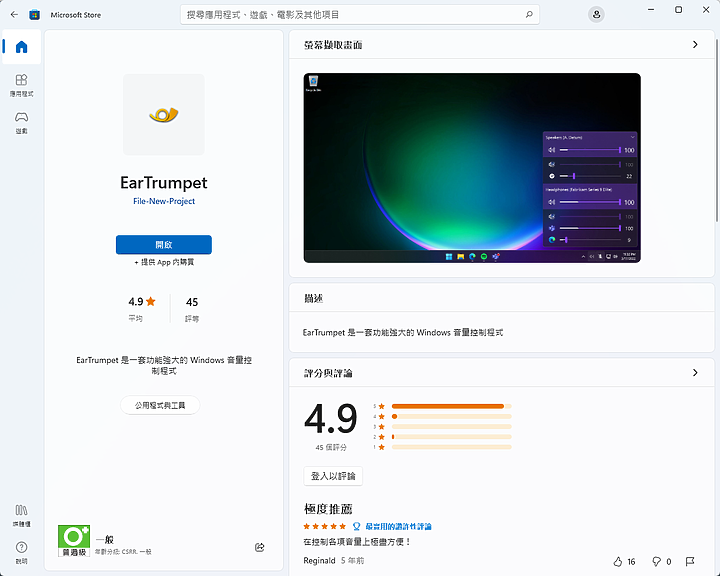Viewport: 720px width, 576px height.
Task: Open the Utilities and tools category tag
Action: [160, 405]
